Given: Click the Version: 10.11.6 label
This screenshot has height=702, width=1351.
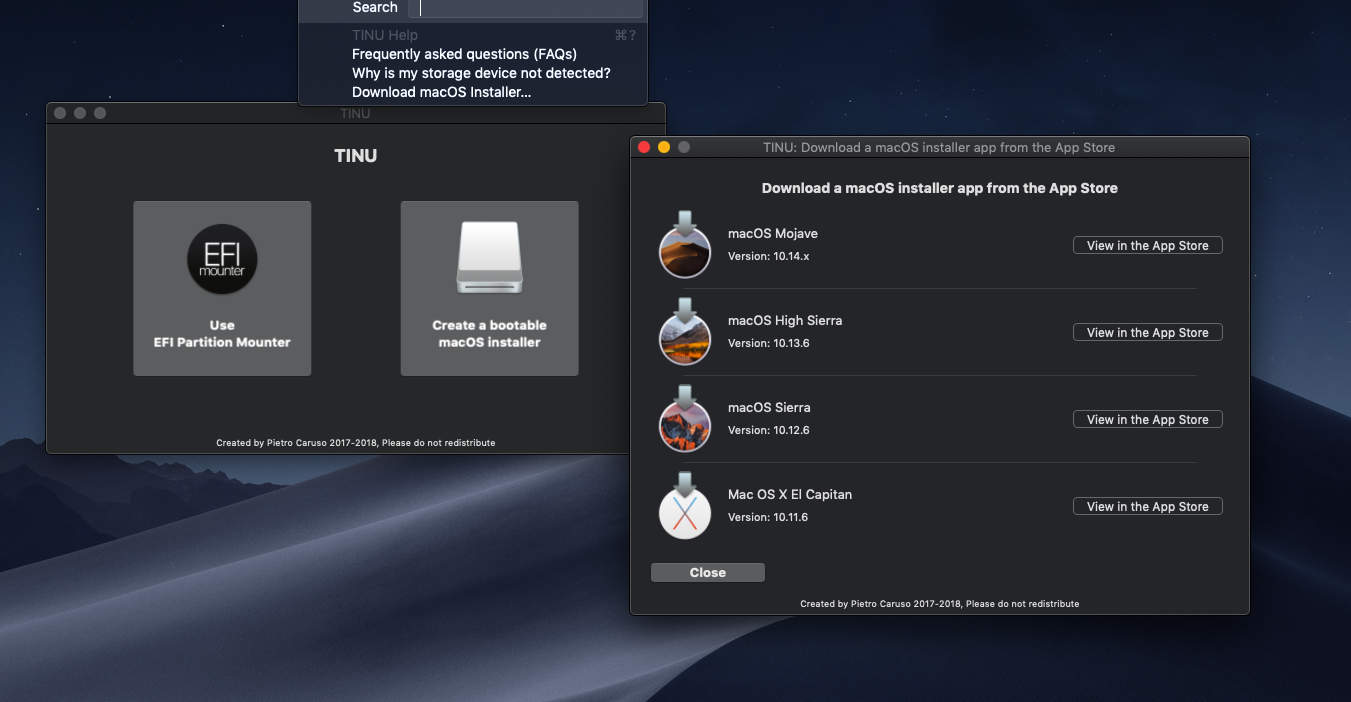Looking at the screenshot, I should point(768,518).
